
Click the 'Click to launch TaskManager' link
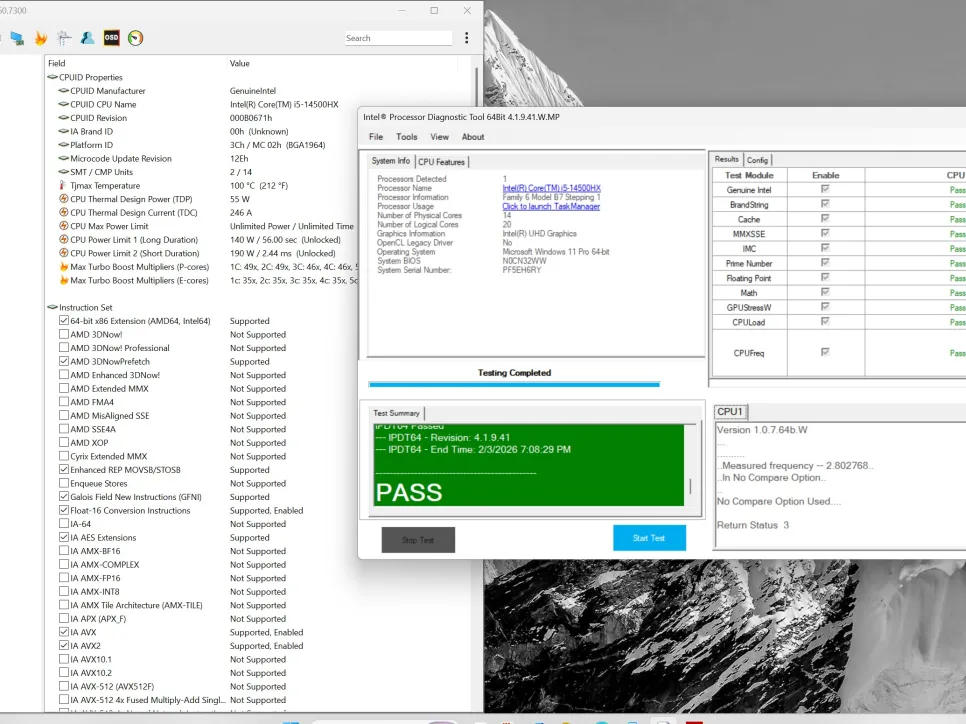tap(551, 207)
